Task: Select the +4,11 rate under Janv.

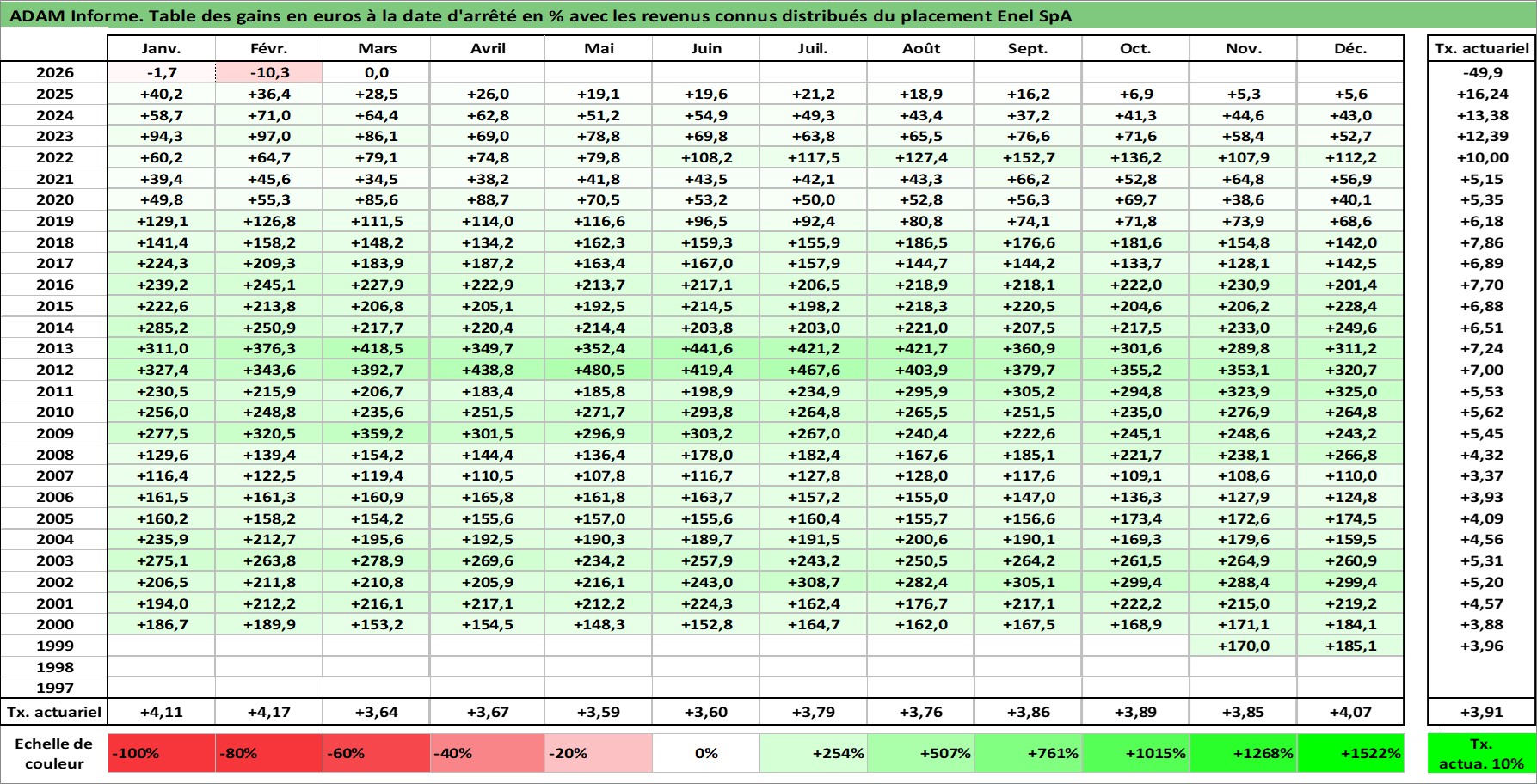Action: (161, 712)
